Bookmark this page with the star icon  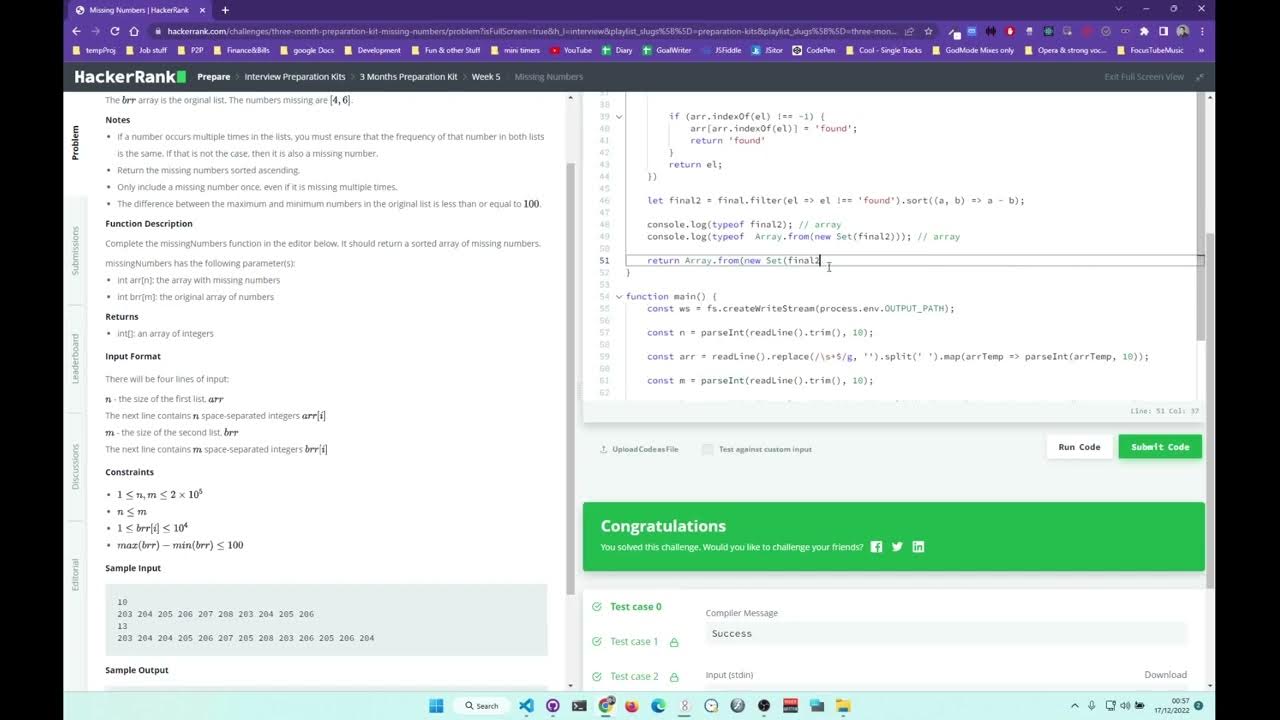pyautogui.click(x=928, y=31)
